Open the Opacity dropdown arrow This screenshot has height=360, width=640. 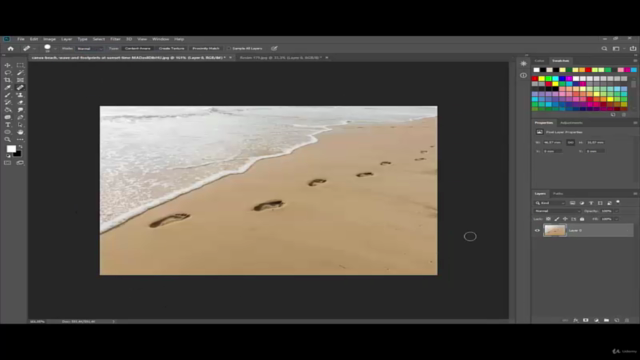pyautogui.click(x=616, y=211)
